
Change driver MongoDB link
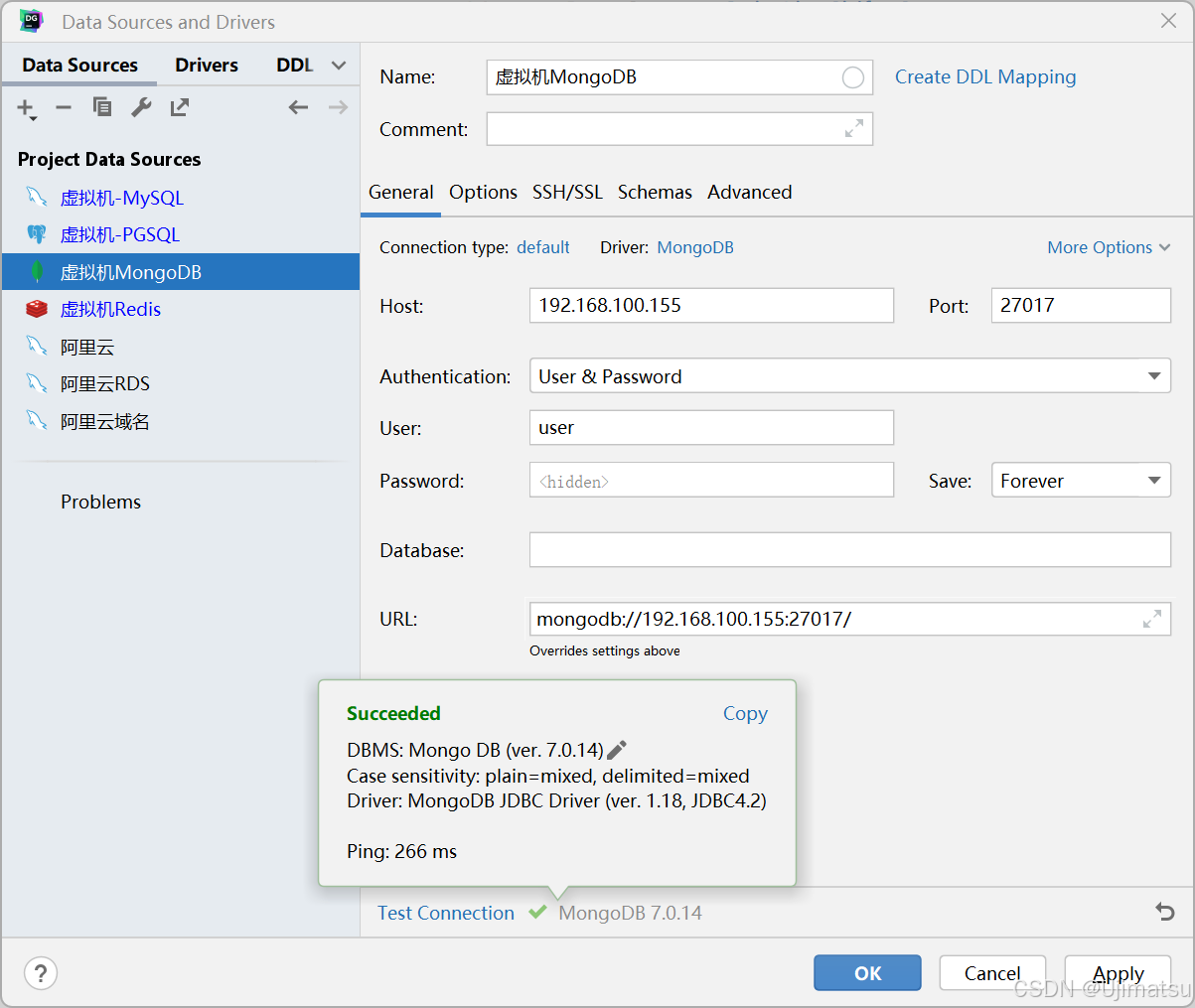[695, 247]
